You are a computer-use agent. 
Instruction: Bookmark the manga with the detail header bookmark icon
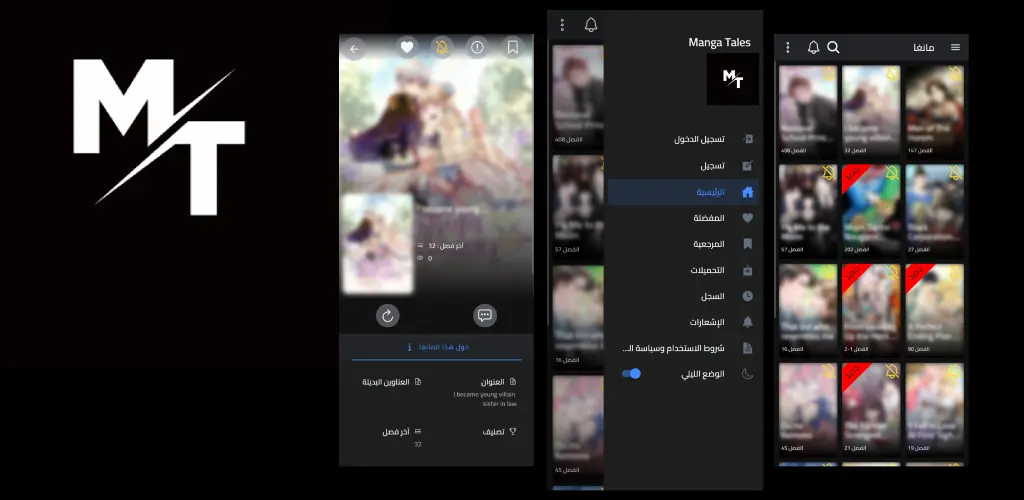coord(513,47)
